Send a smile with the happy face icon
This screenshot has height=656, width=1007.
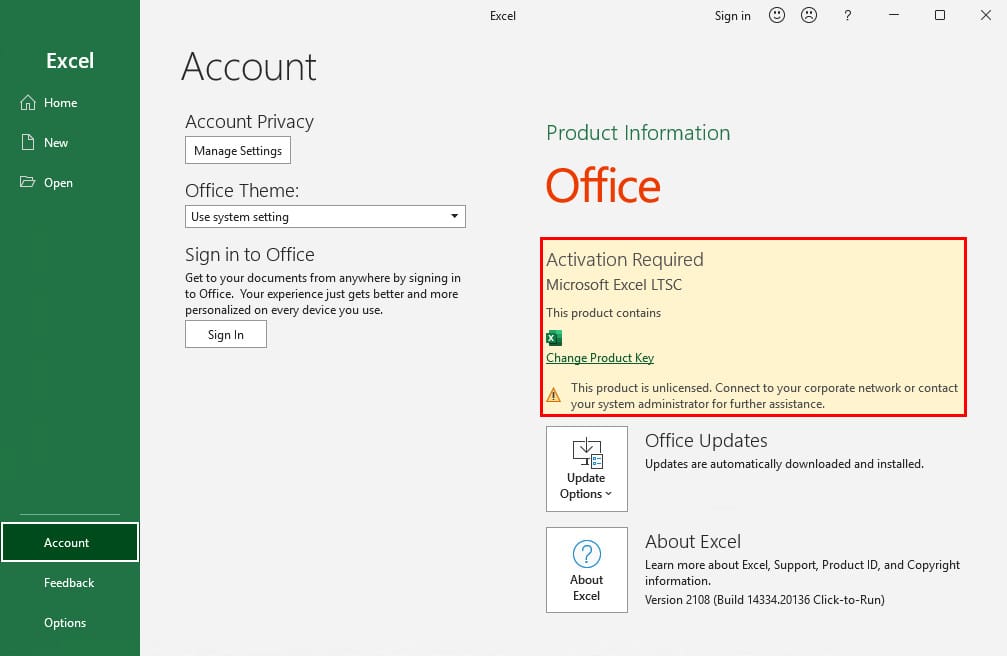(777, 15)
